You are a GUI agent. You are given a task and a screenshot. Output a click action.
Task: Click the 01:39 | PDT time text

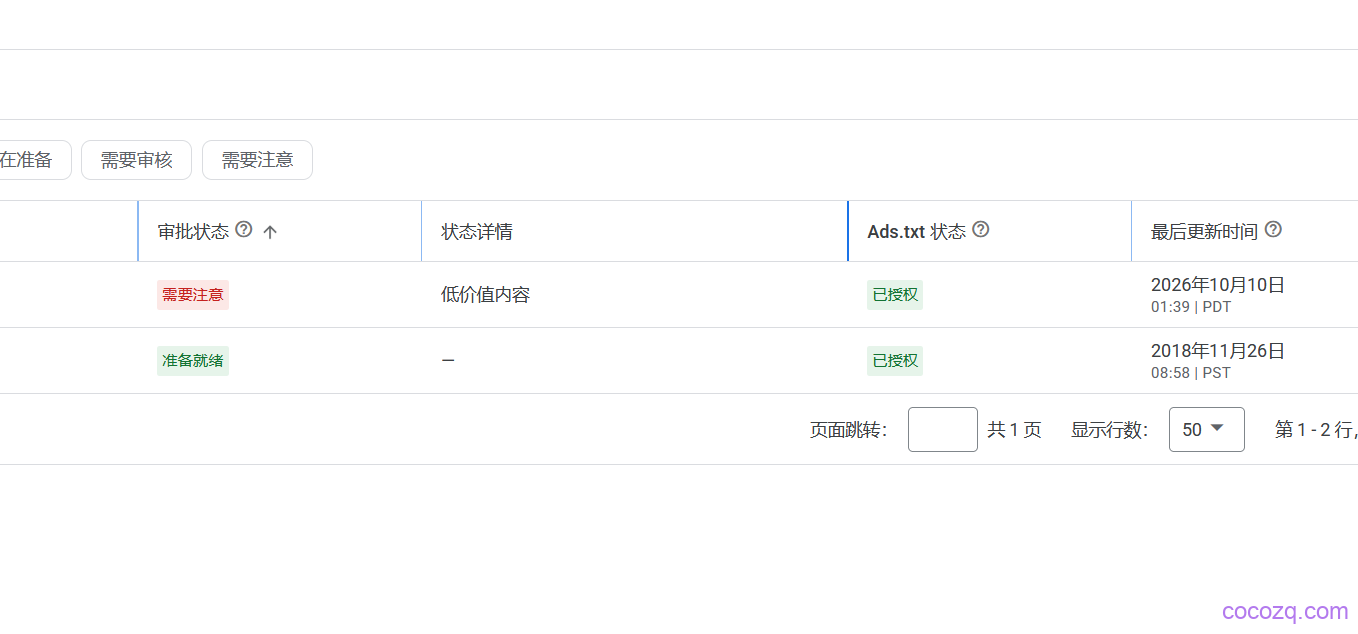coord(1191,307)
